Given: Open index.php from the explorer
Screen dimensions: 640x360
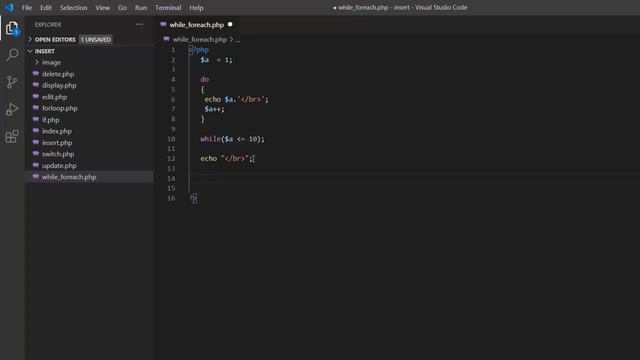Looking at the screenshot, I should (57, 131).
